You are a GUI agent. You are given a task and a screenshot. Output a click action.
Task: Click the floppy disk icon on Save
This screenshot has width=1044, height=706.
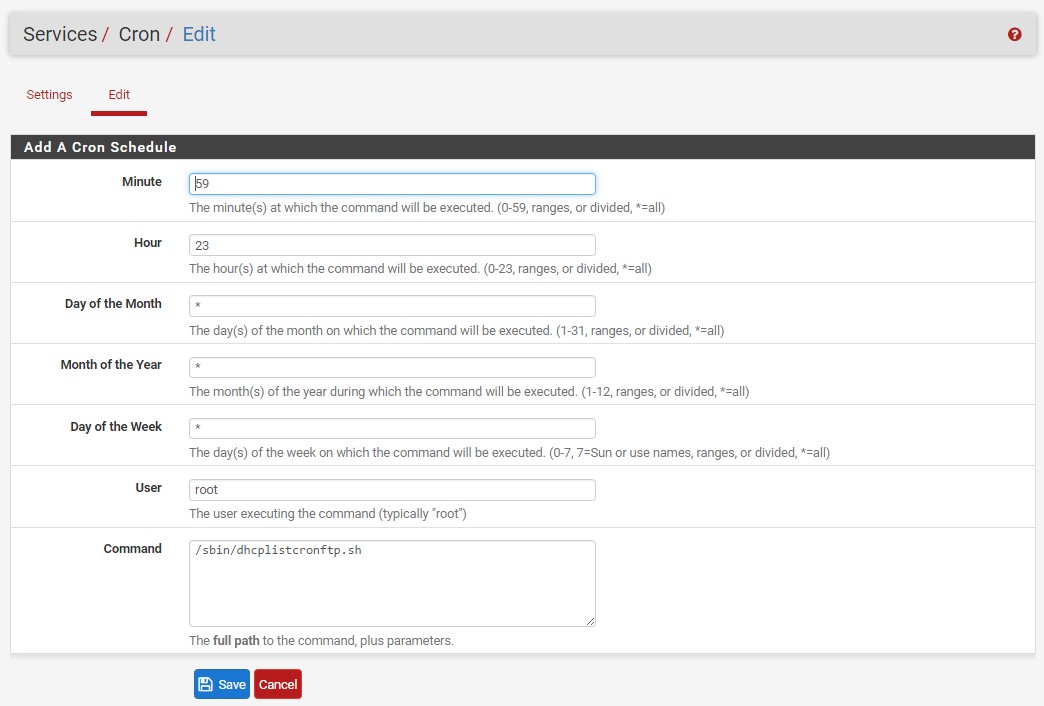[x=206, y=684]
